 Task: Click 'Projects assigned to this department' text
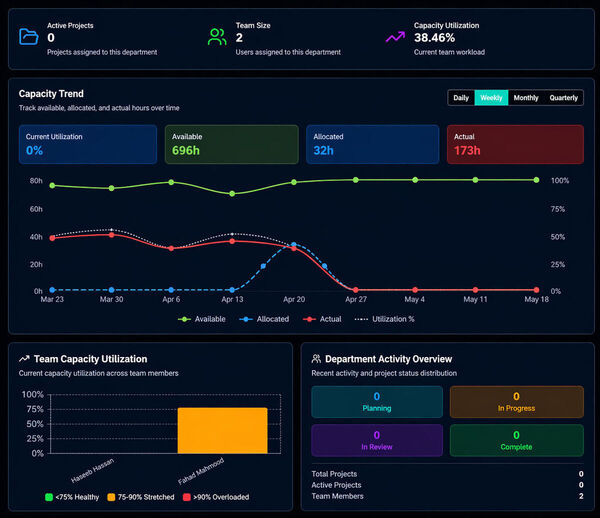102,52
